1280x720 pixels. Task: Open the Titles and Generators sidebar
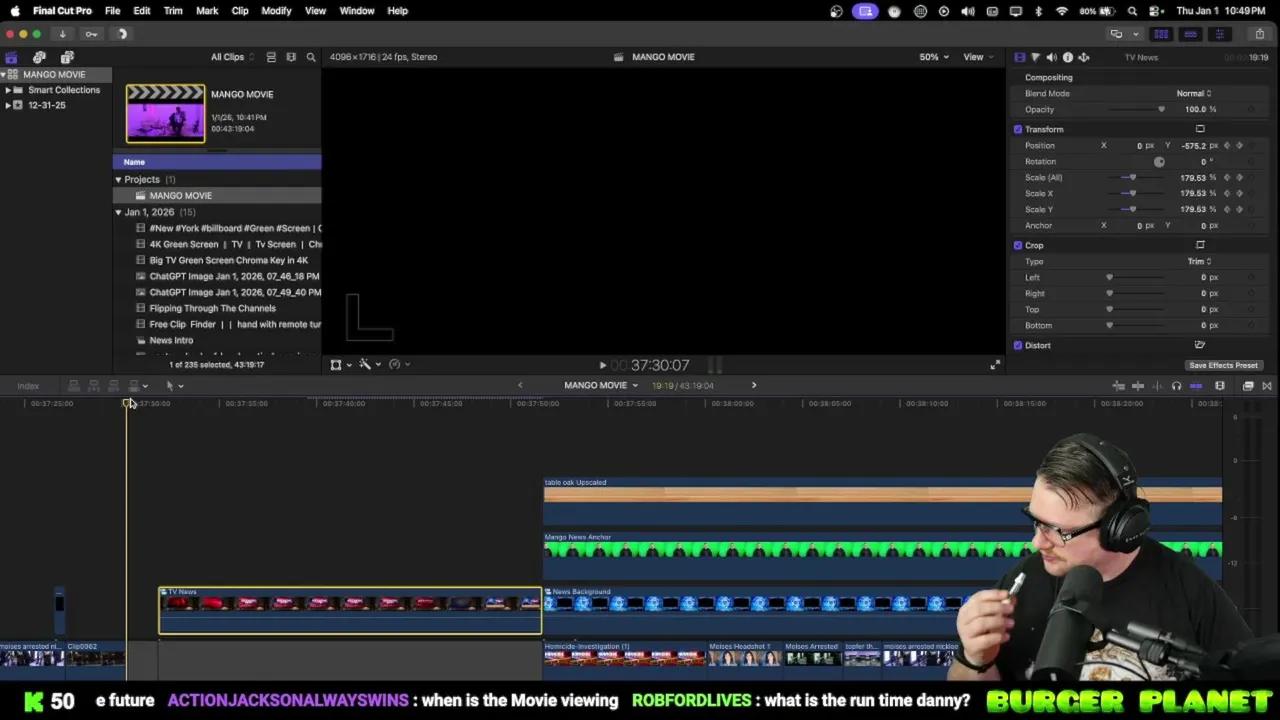click(x=67, y=57)
